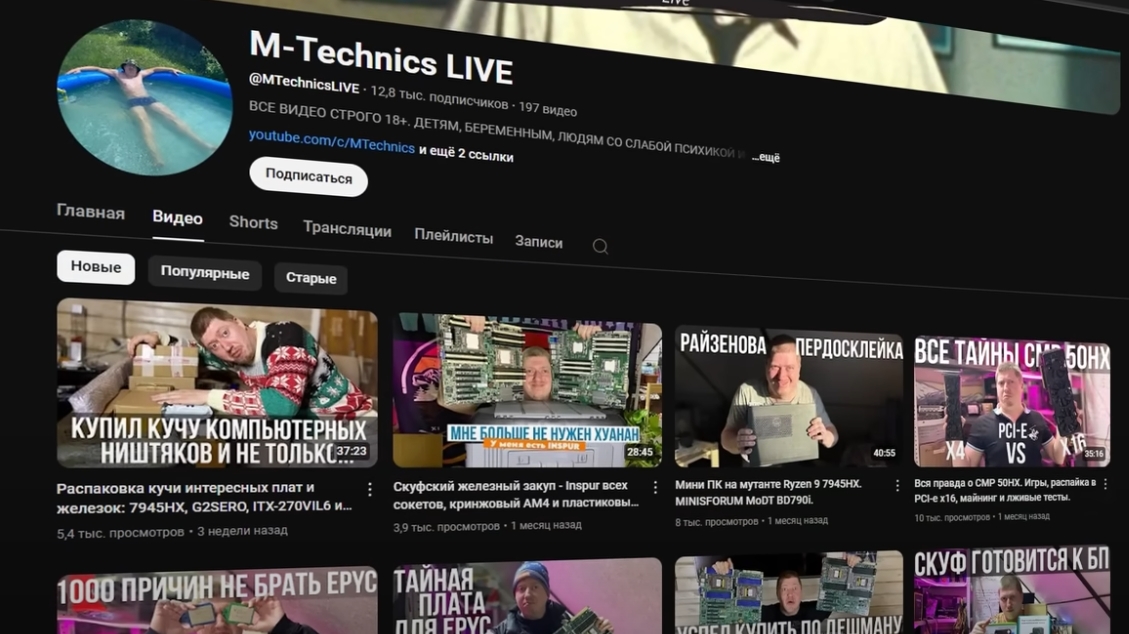
Task: Open the 1000 ПРИЧИН НЕ БРАТЬ EPYC thumbnail
Action: pos(217,601)
